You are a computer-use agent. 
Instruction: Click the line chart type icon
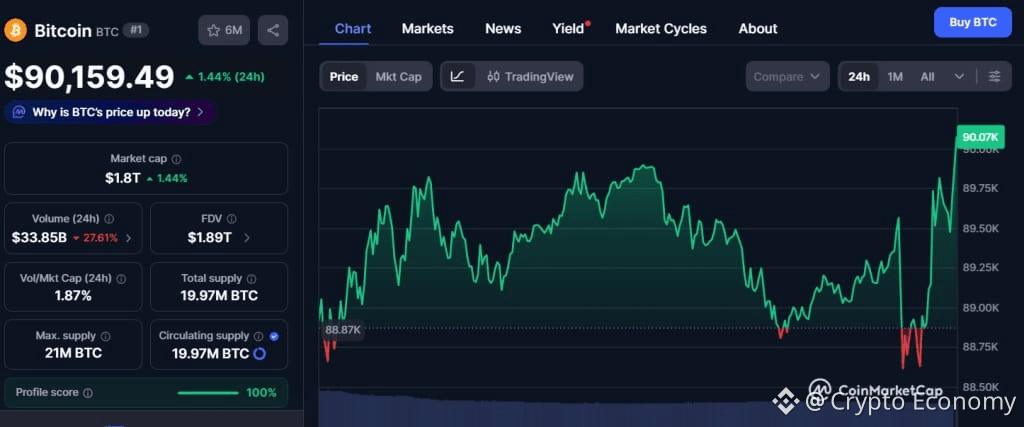point(458,76)
